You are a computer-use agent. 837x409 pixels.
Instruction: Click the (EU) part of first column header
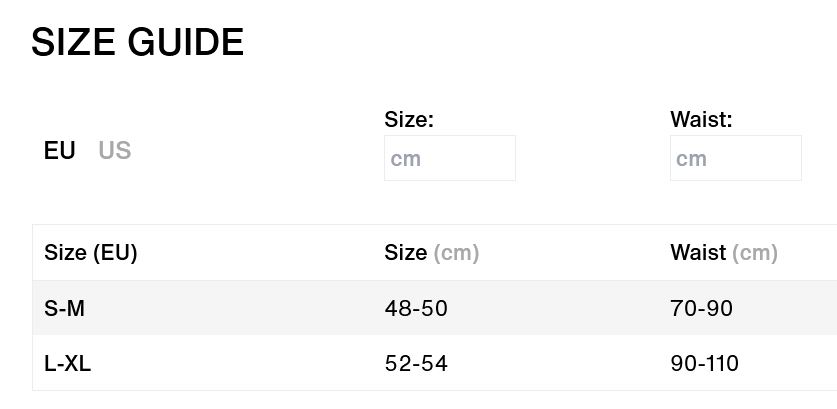[x=115, y=253]
